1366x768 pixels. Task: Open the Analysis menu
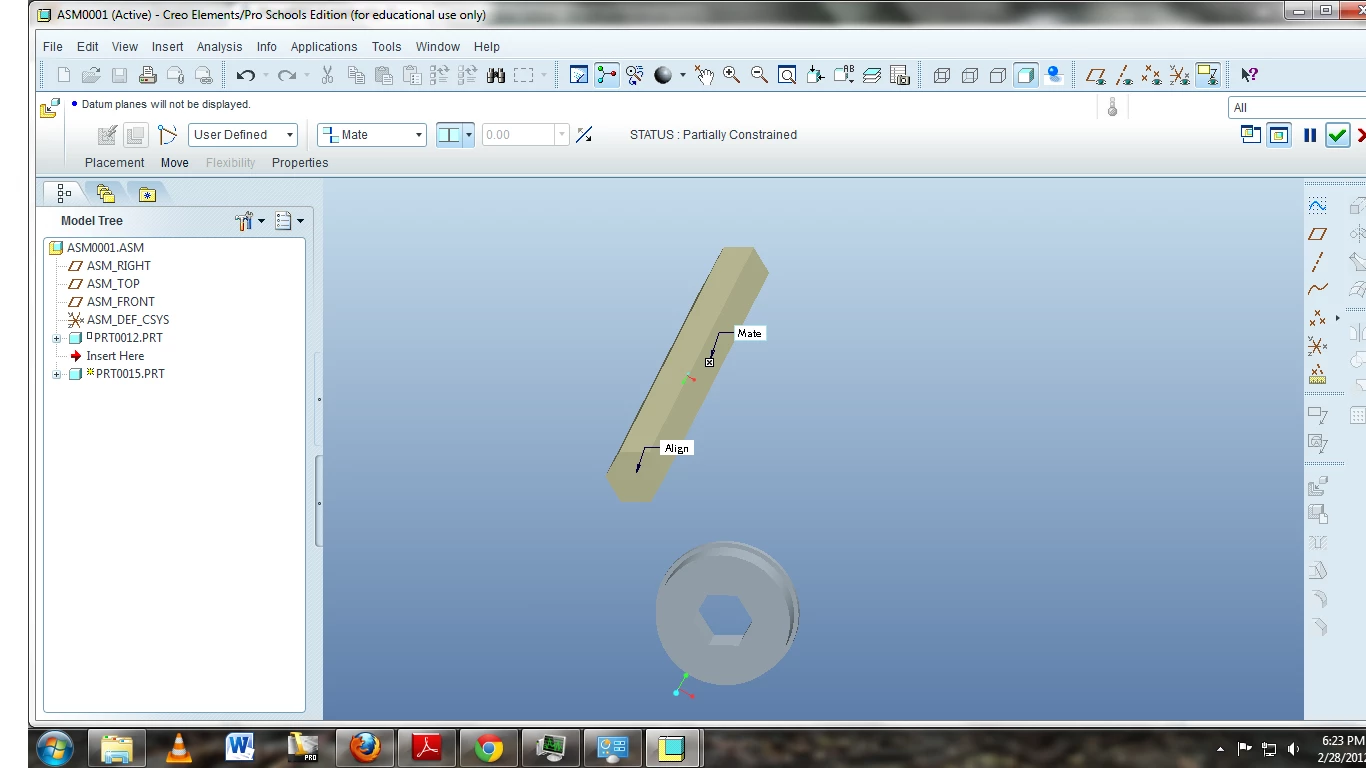tap(219, 47)
